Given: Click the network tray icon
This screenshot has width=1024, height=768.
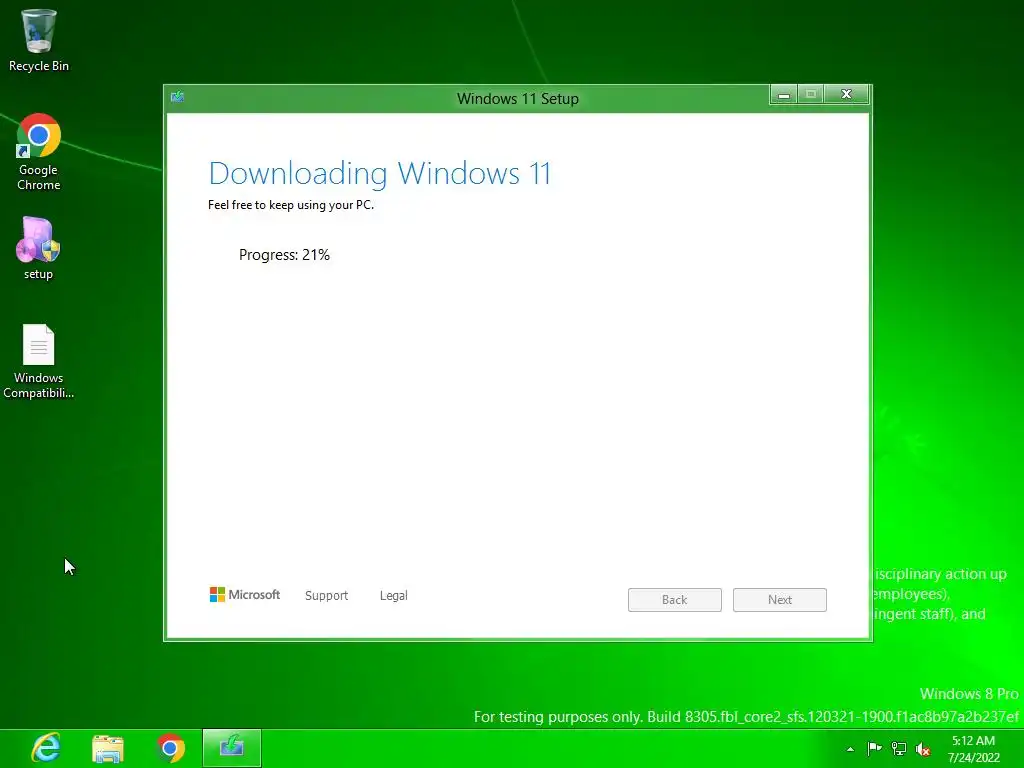Looking at the screenshot, I should pos(899,749).
